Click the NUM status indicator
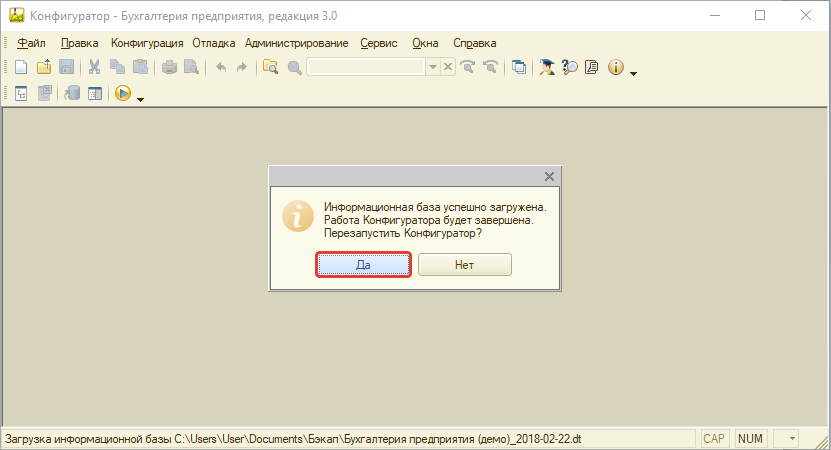 750,439
